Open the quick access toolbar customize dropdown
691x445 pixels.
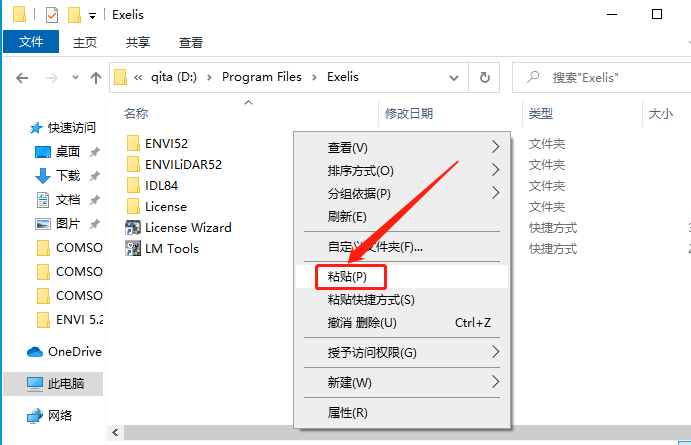92,16
